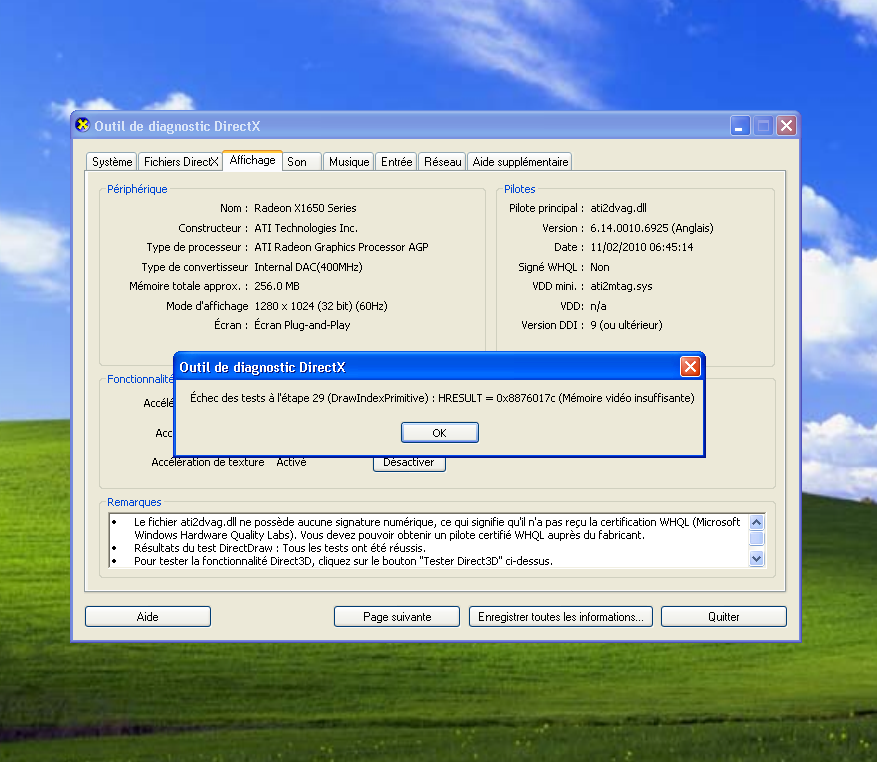Click the ATI Technologies Inc. value

click(306, 228)
